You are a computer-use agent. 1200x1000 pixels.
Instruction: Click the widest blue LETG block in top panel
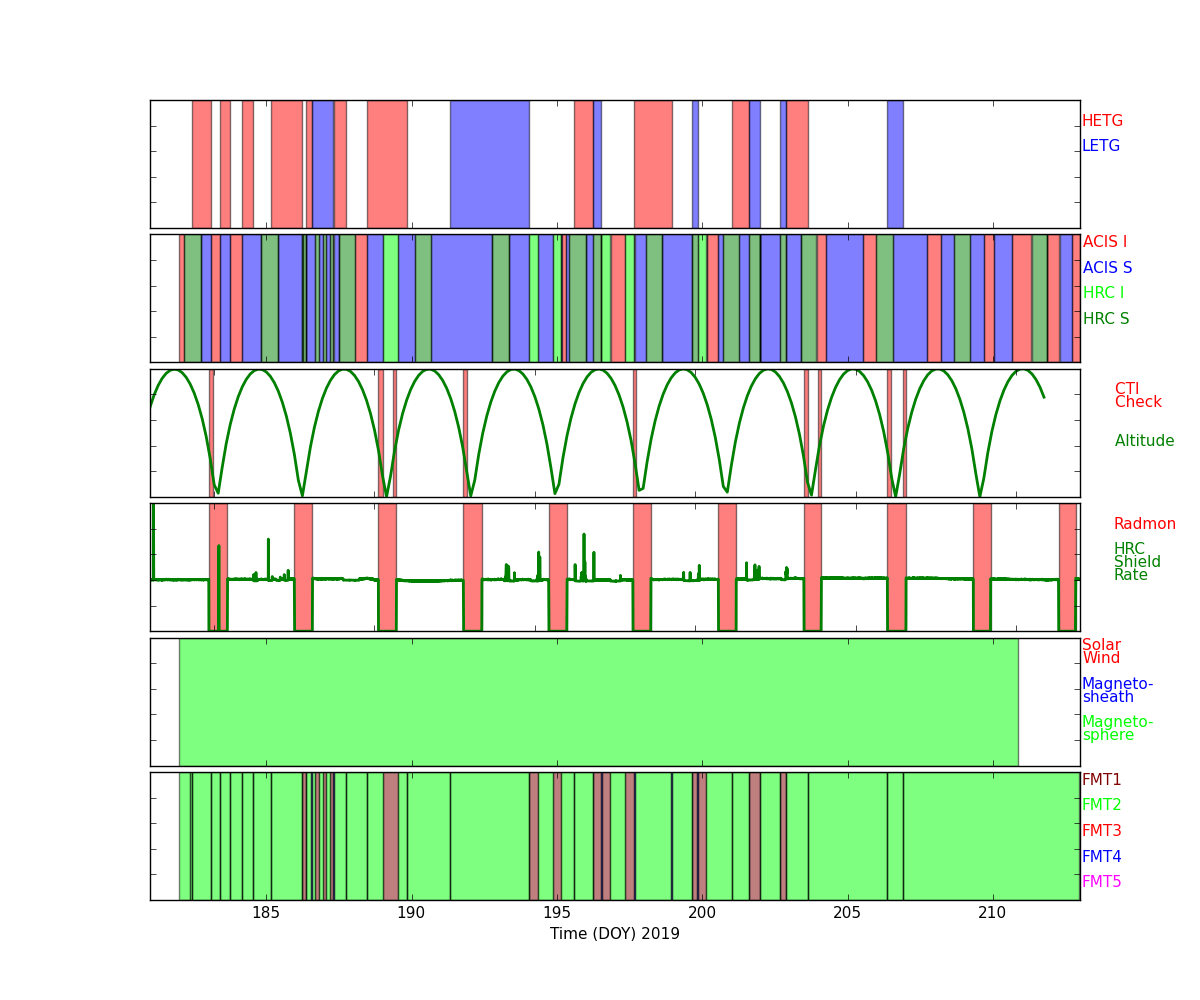489,164
